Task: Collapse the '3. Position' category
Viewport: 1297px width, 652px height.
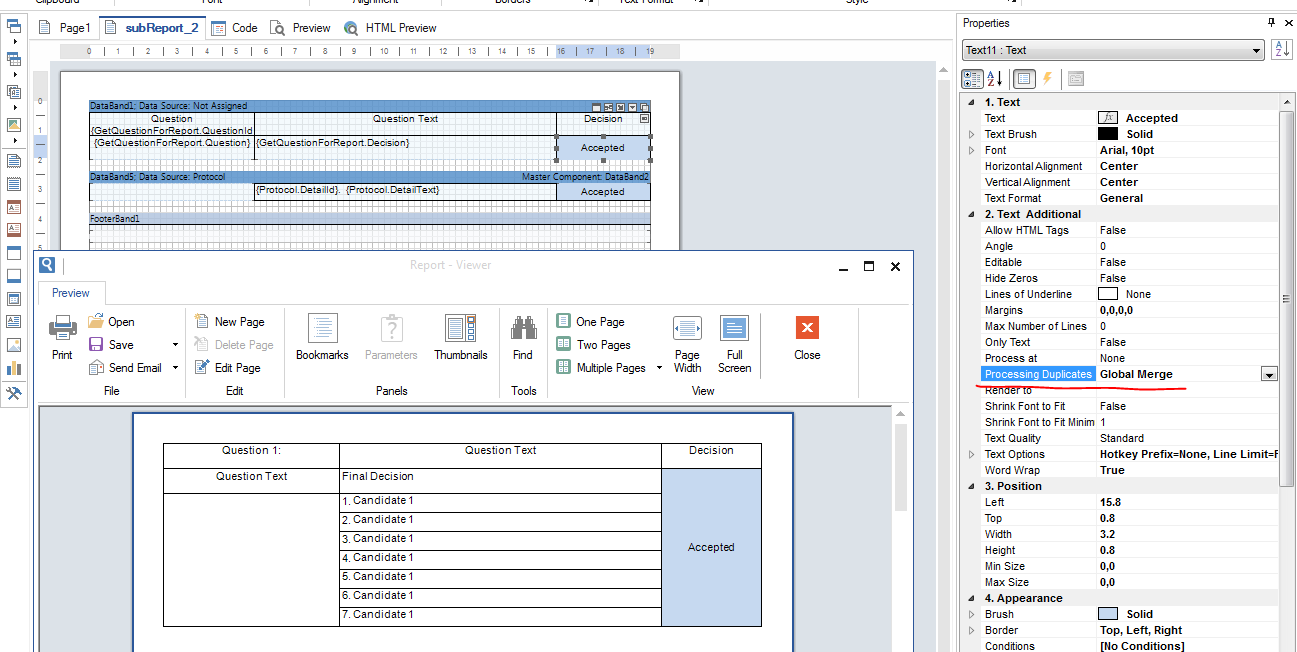Action: [x=971, y=486]
